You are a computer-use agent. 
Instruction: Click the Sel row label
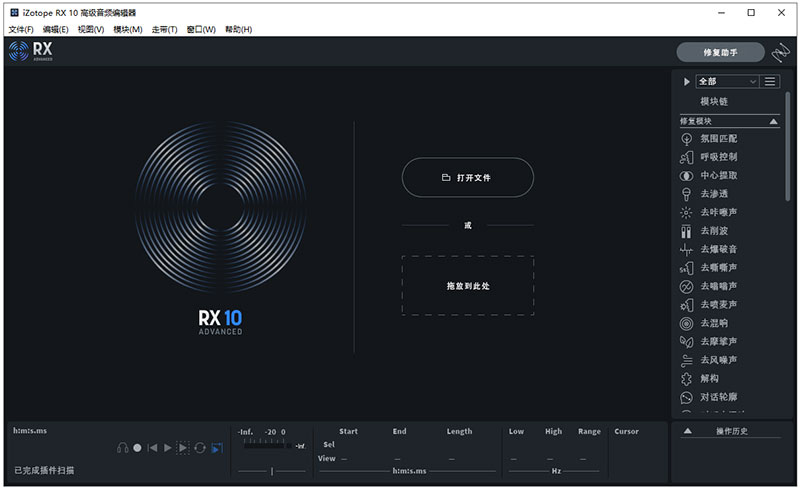click(x=329, y=445)
